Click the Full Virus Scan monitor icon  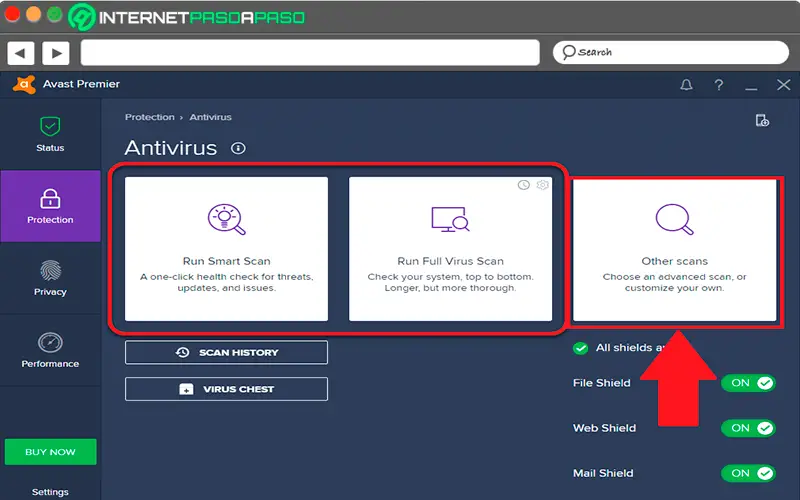[x=450, y=219]
